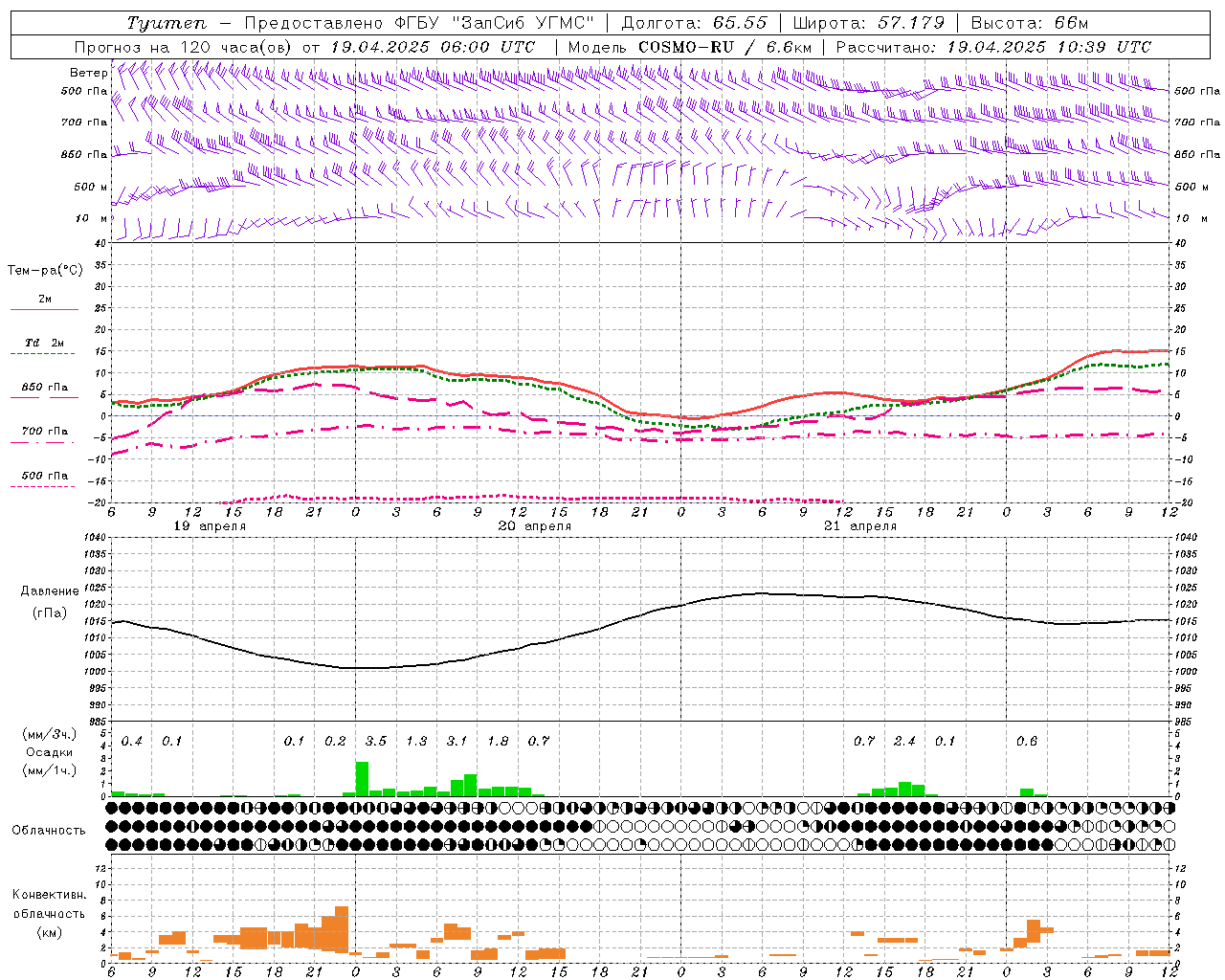Screen dimensions: 1225x980
Task: Click the "(км)" unit under convective cloudiness
Action: (x=49, y=932)
